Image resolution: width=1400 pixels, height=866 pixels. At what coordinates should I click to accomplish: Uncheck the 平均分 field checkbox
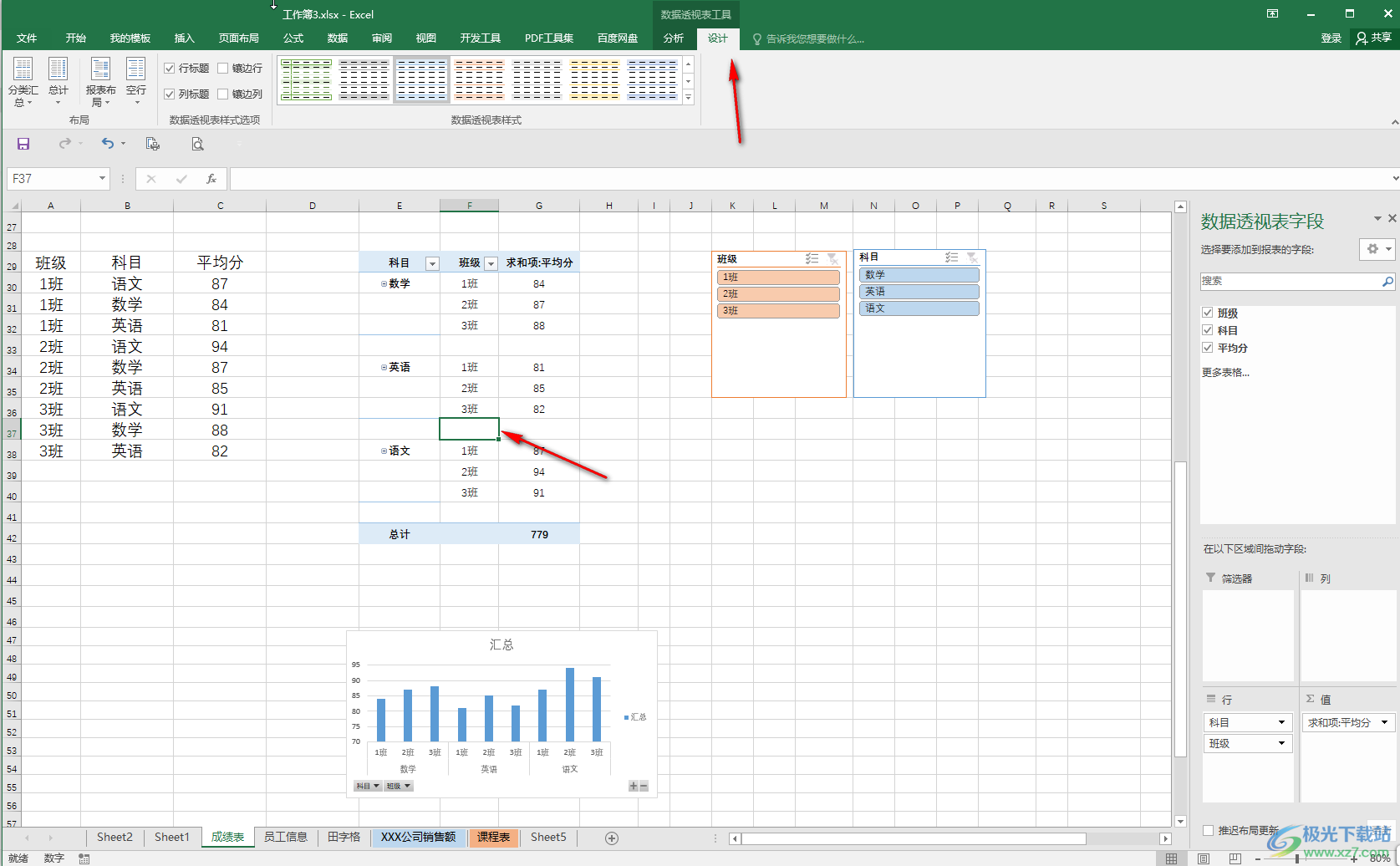point(1208,348)
